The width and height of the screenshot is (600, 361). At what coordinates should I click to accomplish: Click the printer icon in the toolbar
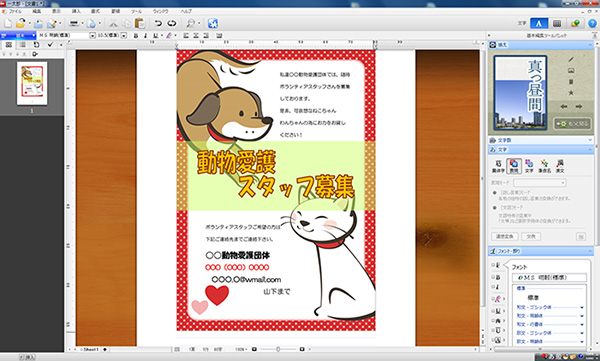coord(74,23)
